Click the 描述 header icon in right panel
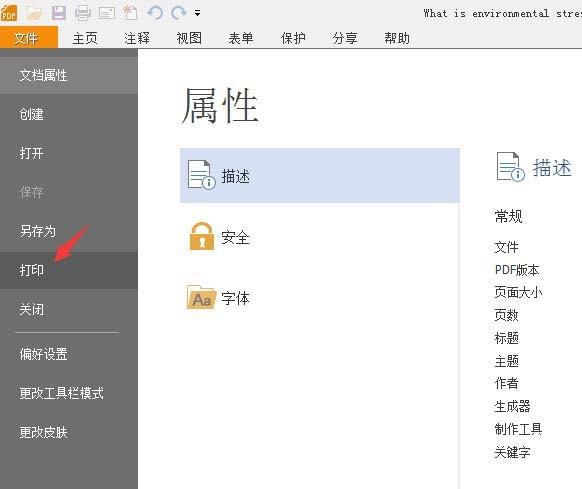 tap(510, 167)
